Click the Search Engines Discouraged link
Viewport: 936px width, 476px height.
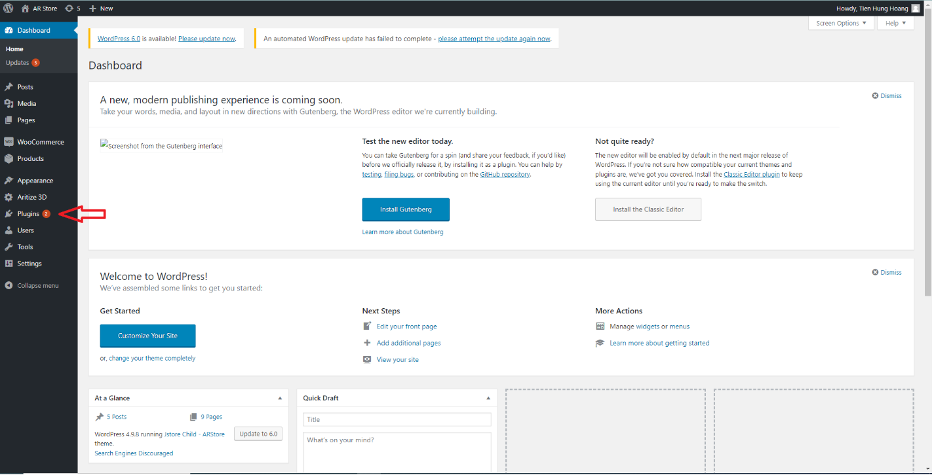coord(134,454)
